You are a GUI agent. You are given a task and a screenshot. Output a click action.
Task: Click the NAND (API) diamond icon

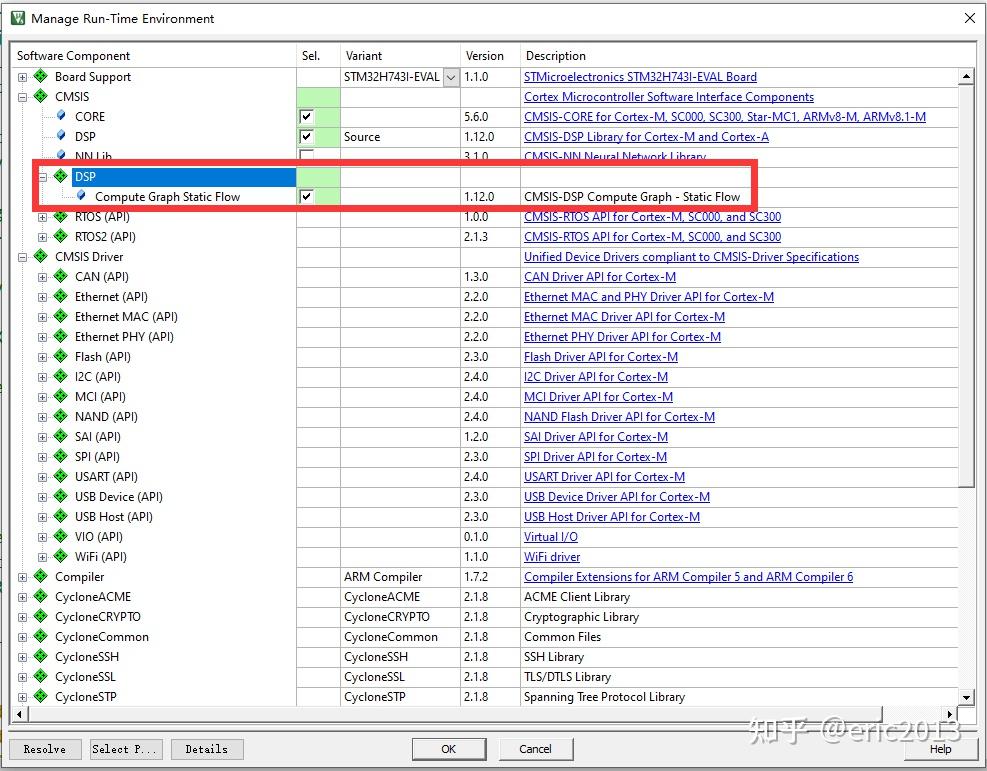(x=61, y=416)
